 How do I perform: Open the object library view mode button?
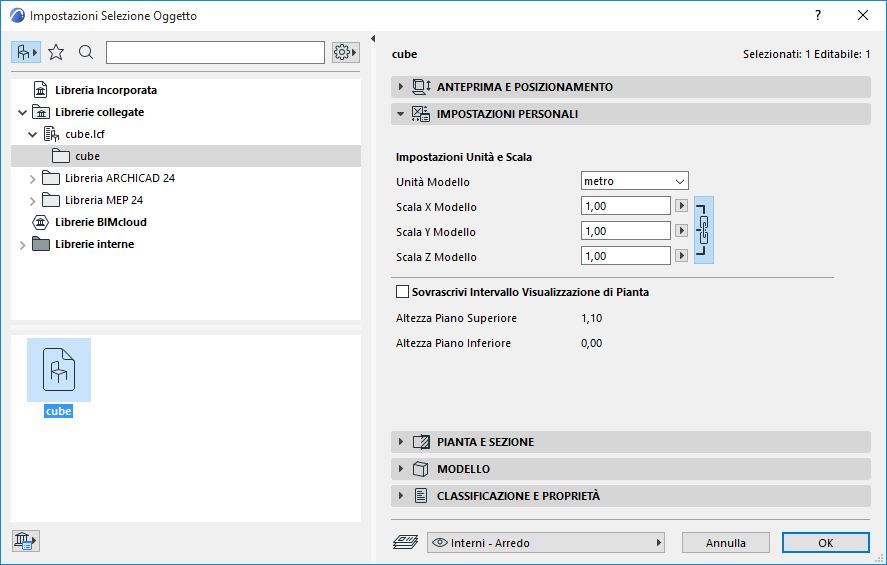click(26, 53)
